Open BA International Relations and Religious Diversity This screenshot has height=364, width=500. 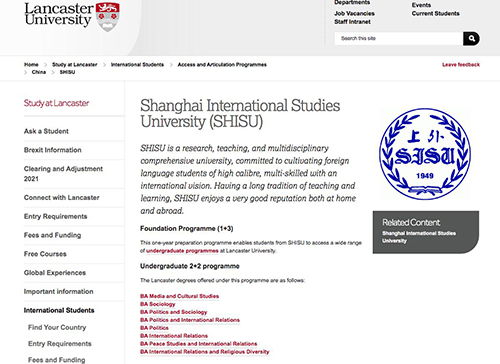point(204,352)
